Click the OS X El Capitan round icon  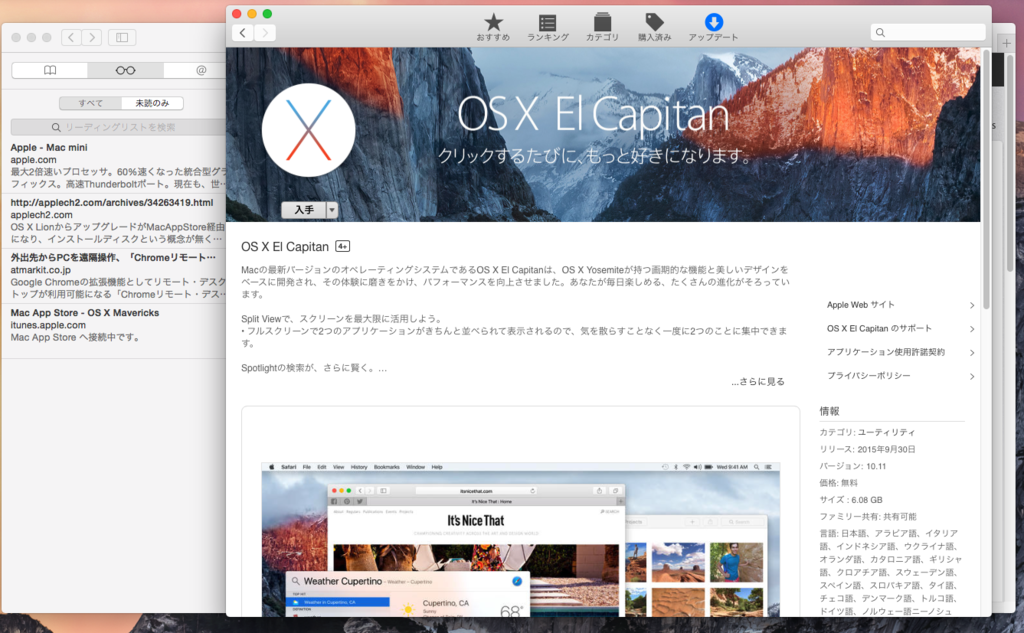[308, 130]
